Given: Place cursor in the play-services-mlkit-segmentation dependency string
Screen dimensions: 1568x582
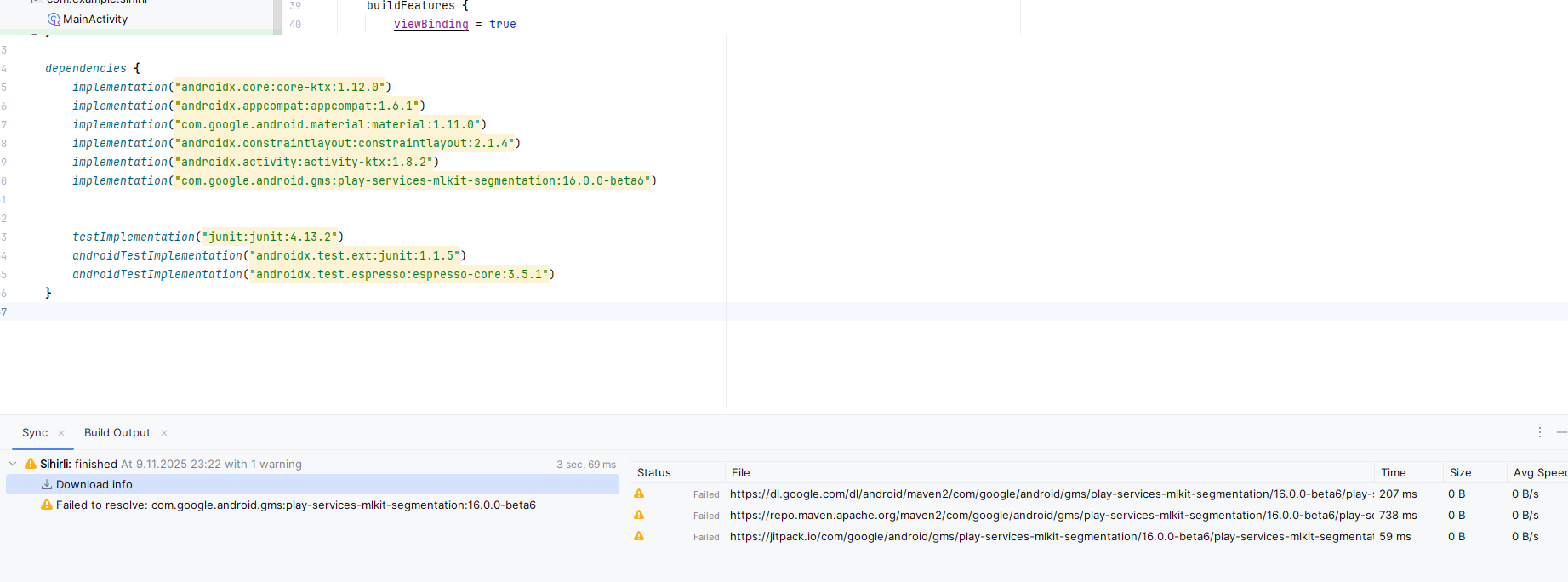Looking at the screenshot, I should tap(413, 180).
